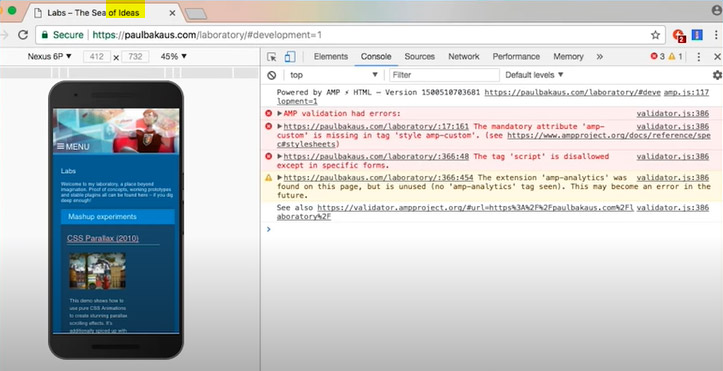Click the Mashup experiments heading on phone
Image resolution: width=723 pixels, height=371 pixels.
tap(118, 217)
